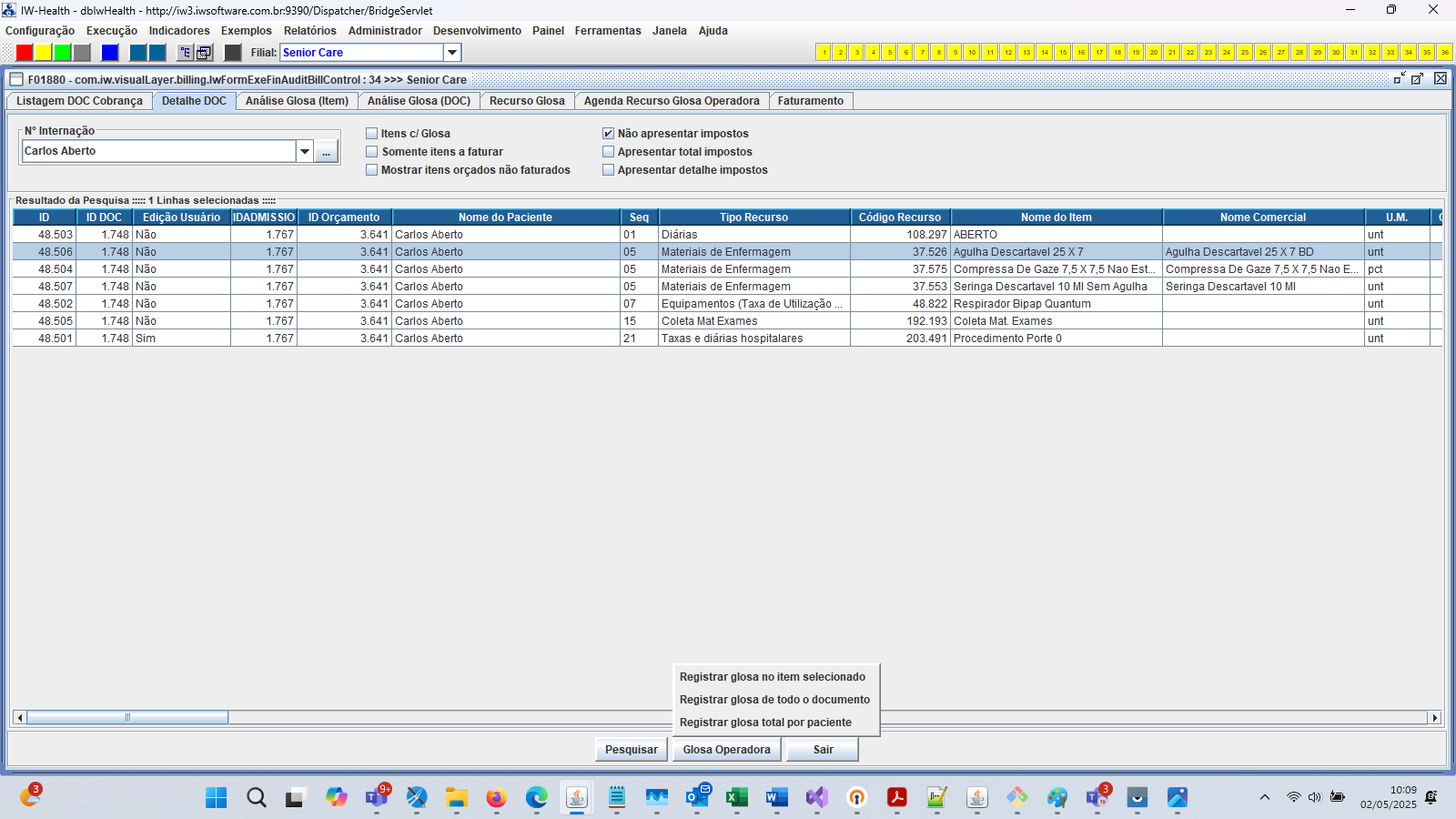This screenshot has width=1456, height=819.
Task: Expand the Filial dropdown showing Senior Care
Action: point(452,53)
